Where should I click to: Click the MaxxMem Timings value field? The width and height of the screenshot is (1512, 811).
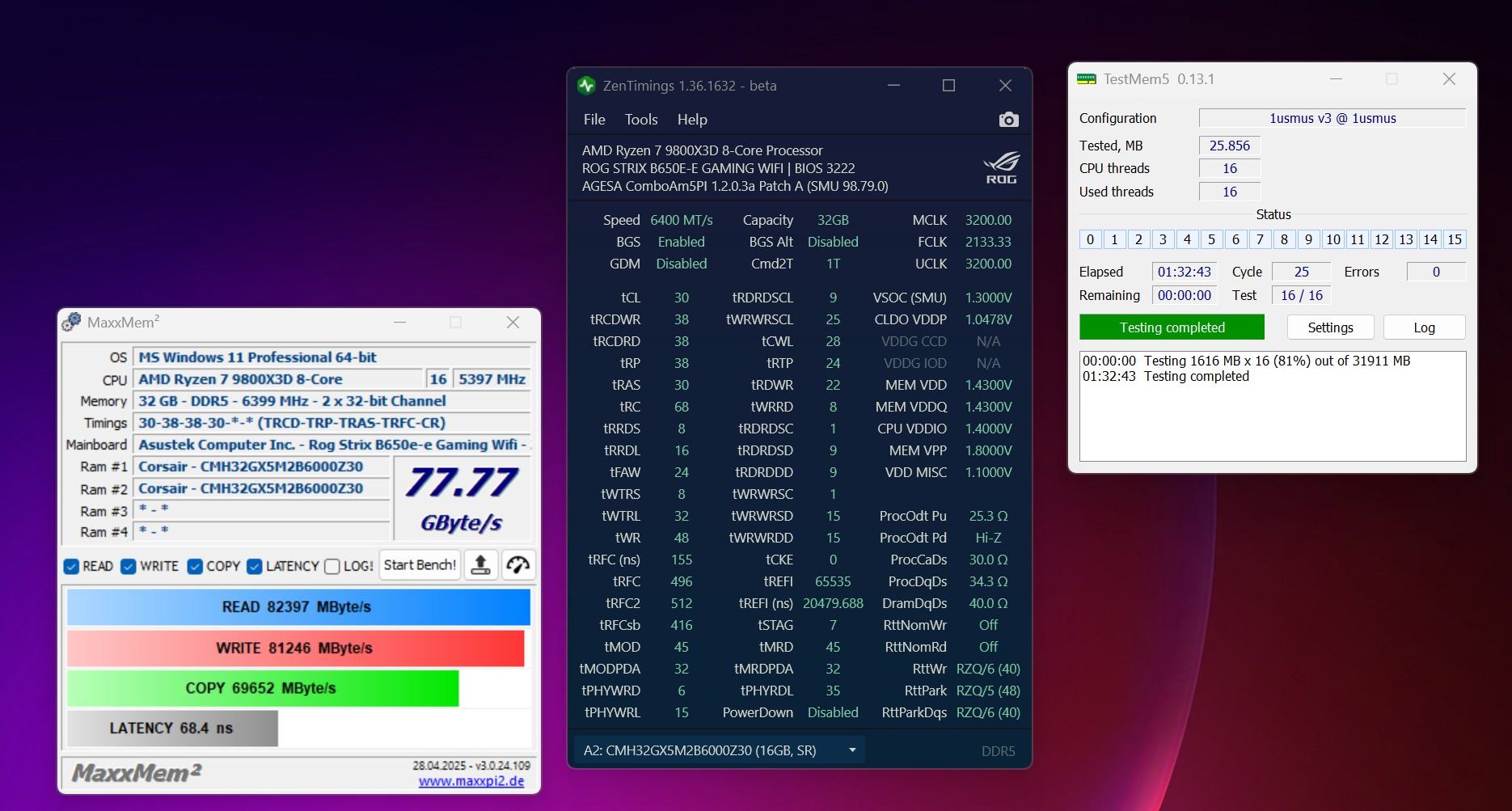332,423
